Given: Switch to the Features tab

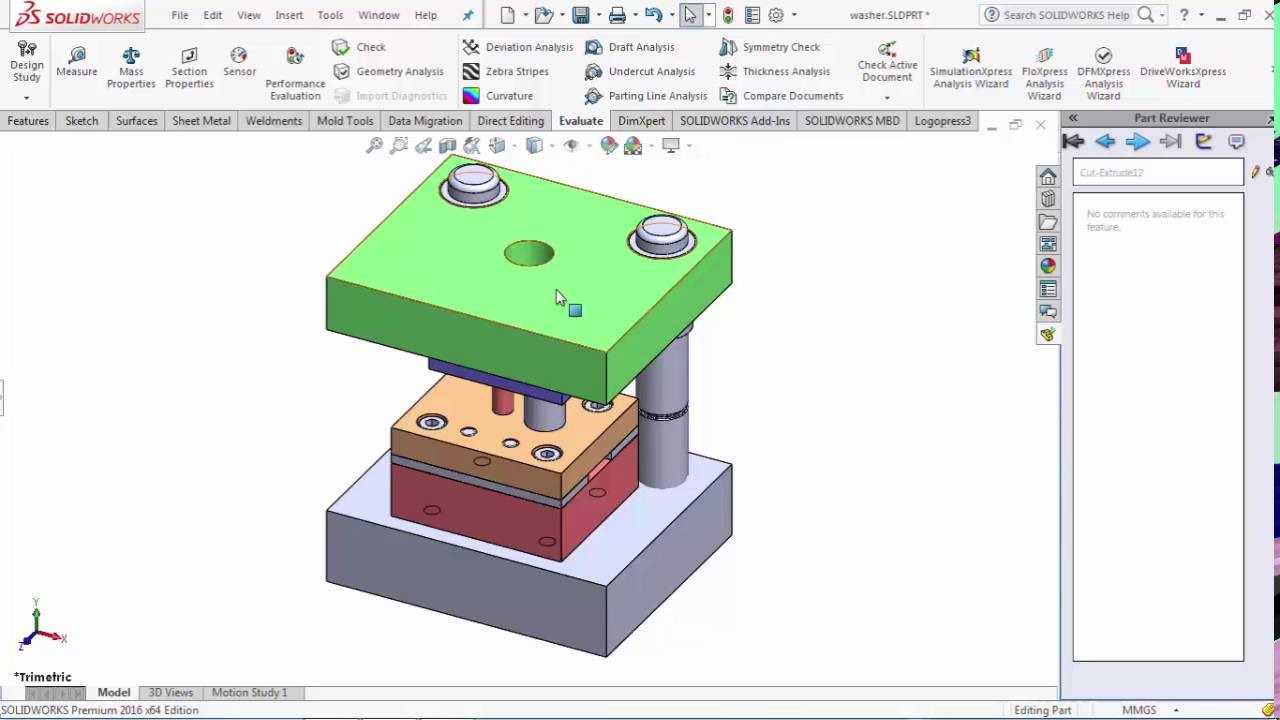Looking at the screenshot, I should (28, 121).
